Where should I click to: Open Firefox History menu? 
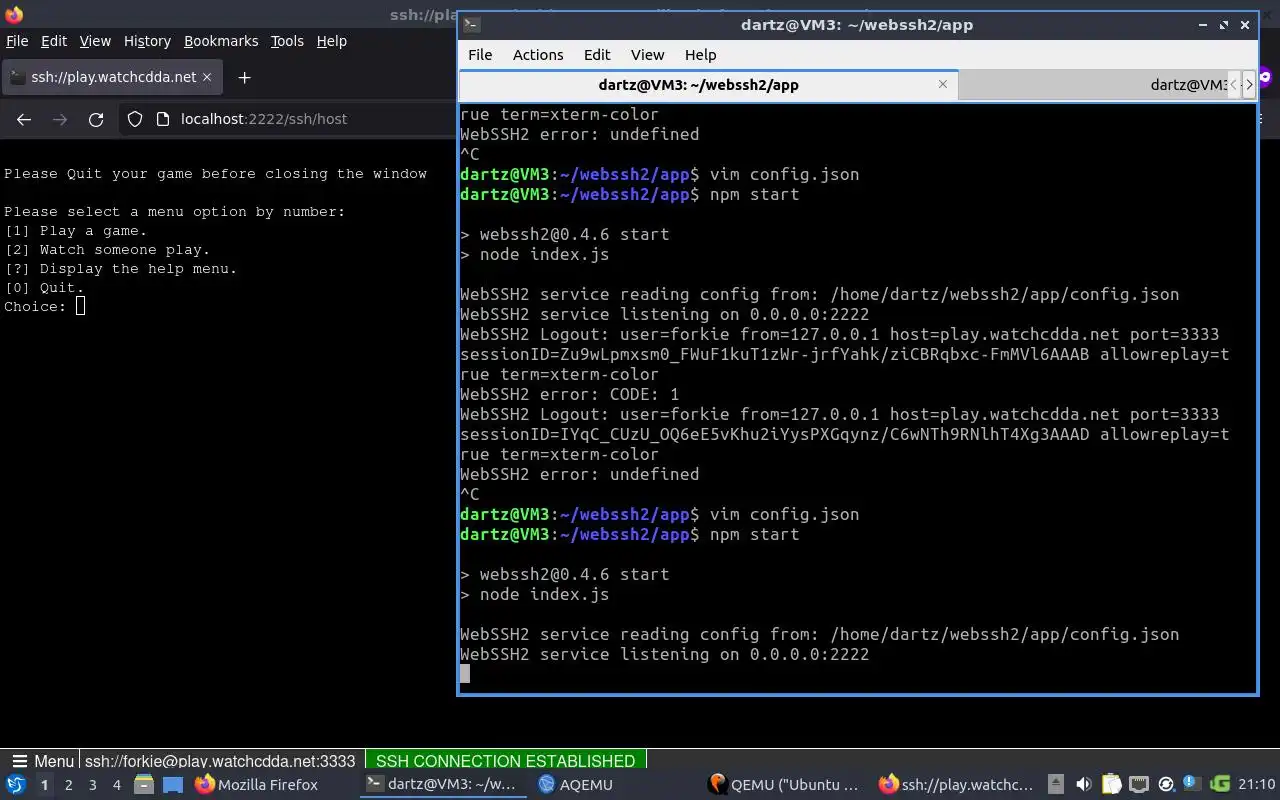point(147,41)
